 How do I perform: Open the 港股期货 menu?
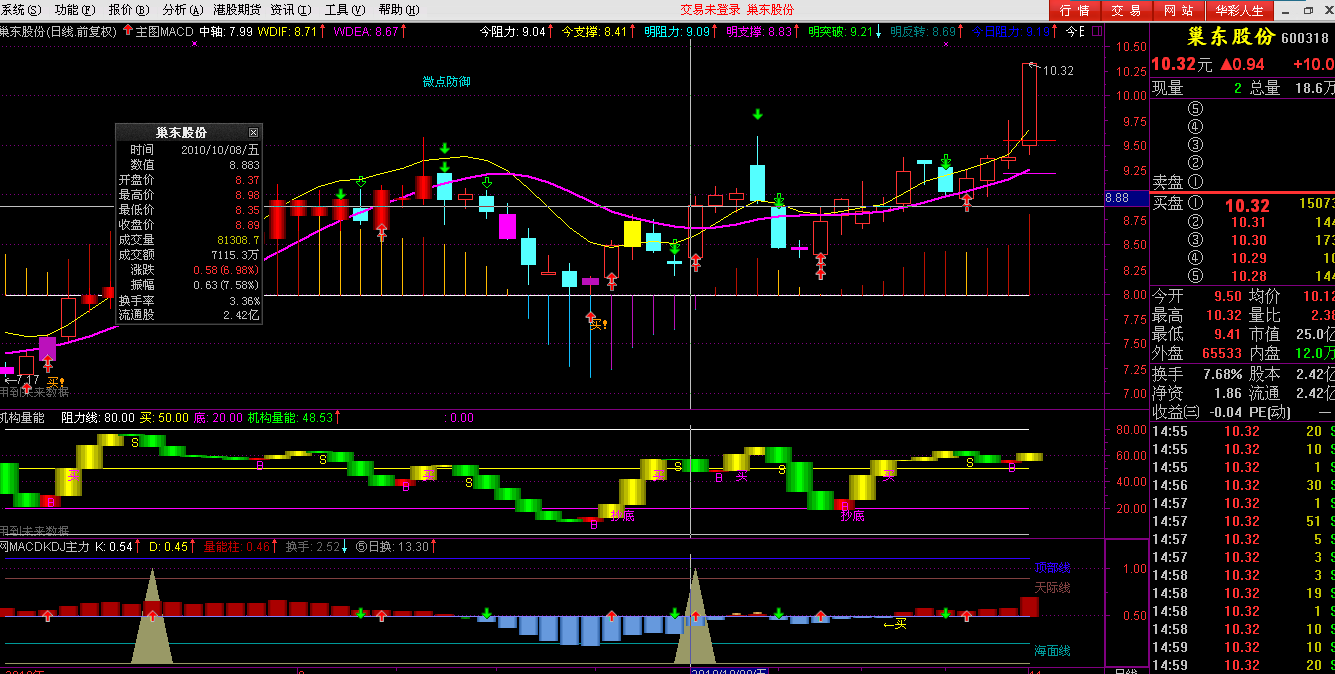pyautogui.click(x=237, y=10)
